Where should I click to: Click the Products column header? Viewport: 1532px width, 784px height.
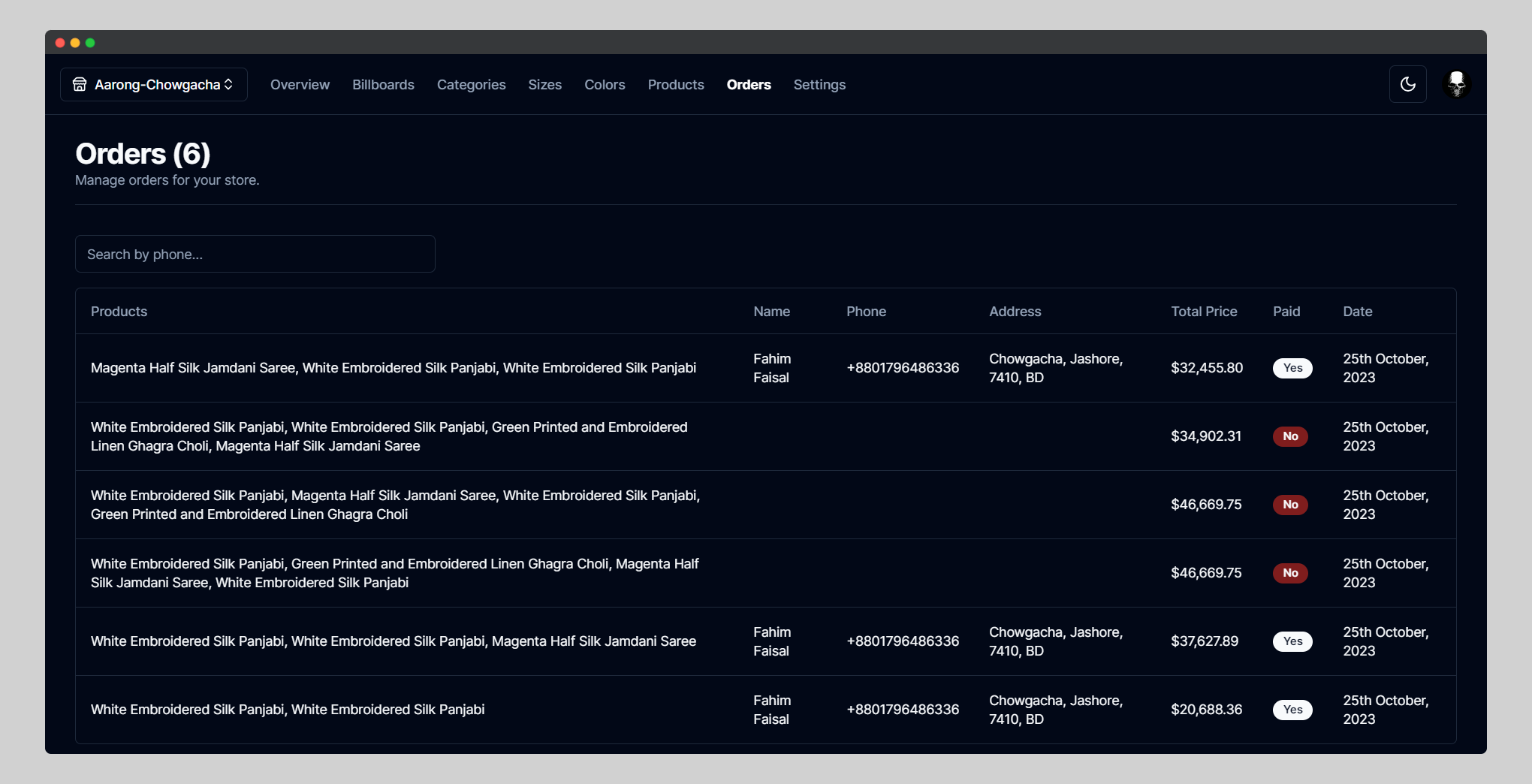119,312
